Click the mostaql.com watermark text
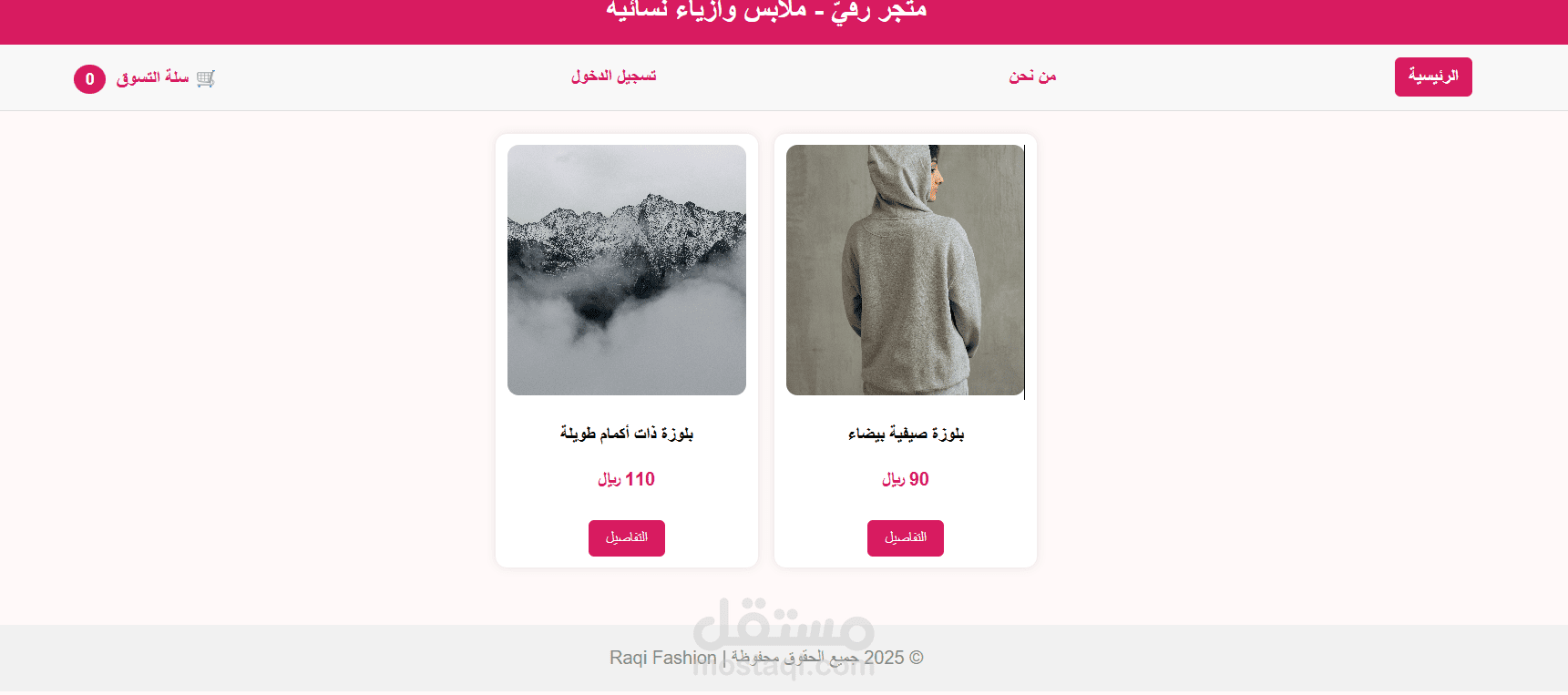Screen dimensions: 1568x695 (784, 667)
